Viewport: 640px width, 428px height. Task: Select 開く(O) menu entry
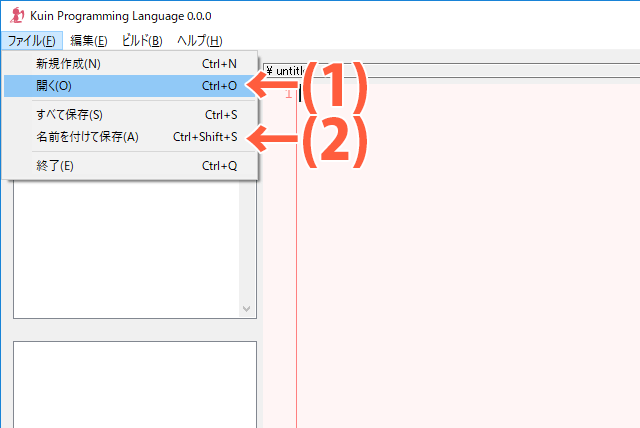coord(131,86)
